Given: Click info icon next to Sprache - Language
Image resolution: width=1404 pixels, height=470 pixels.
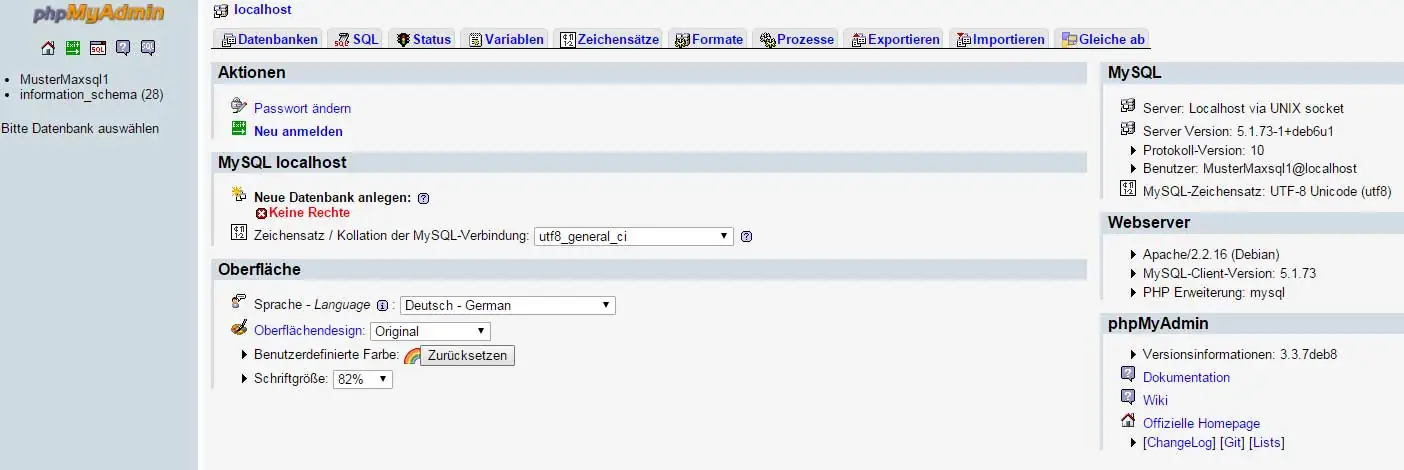Looking at the screenshot, I should pos(382,306).
